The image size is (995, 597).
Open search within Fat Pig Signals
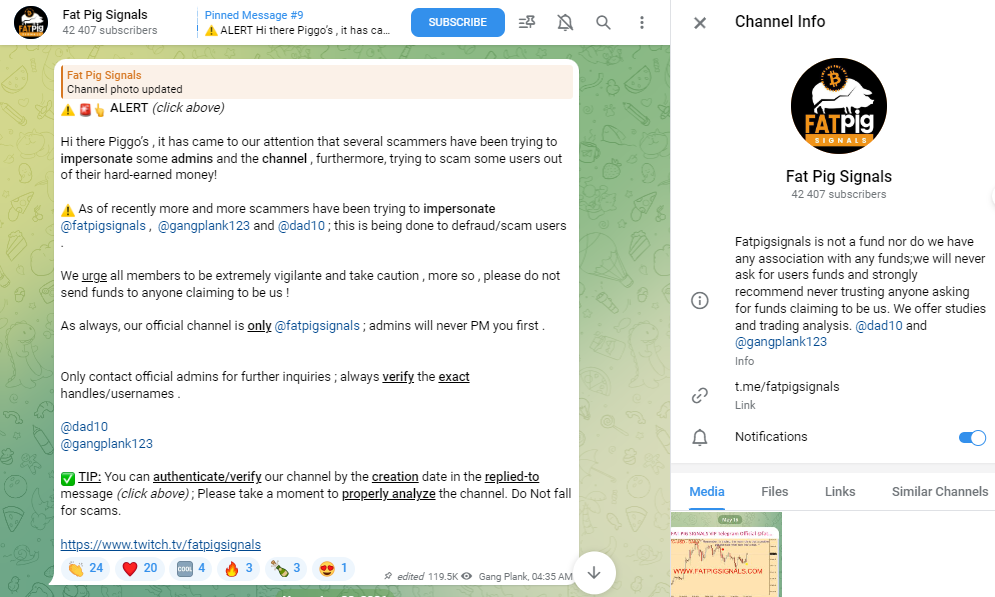click(x=602, y=21)
